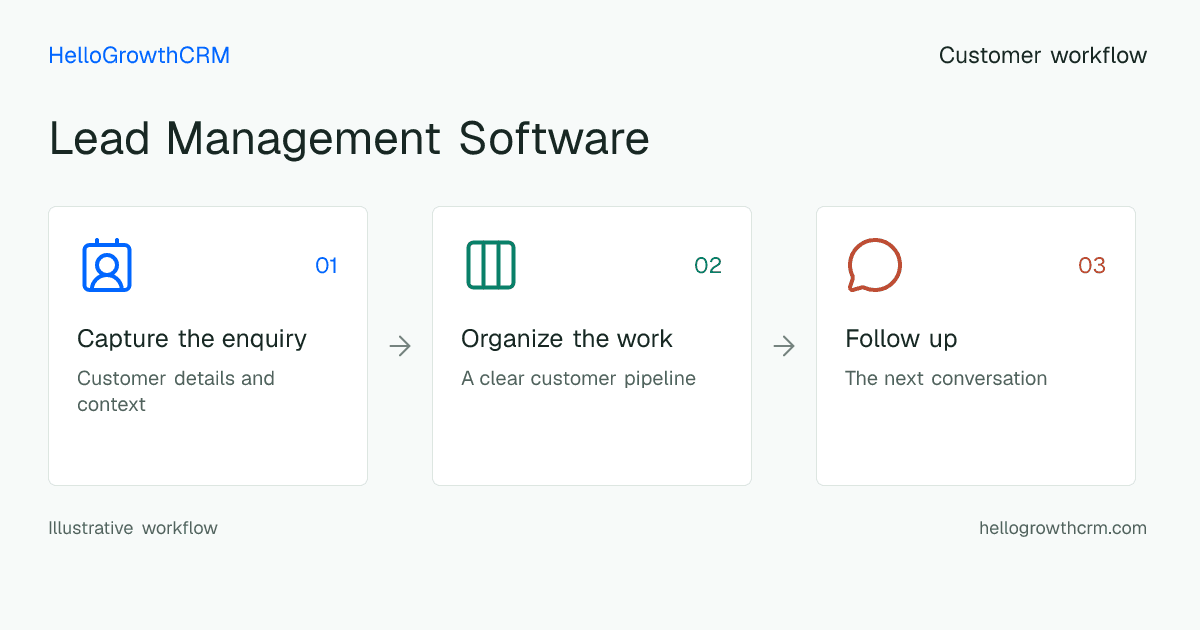Viewport: 1200px width, 630px height.
Task: Select the Customer workflow label
Action: coord(1043,56)
